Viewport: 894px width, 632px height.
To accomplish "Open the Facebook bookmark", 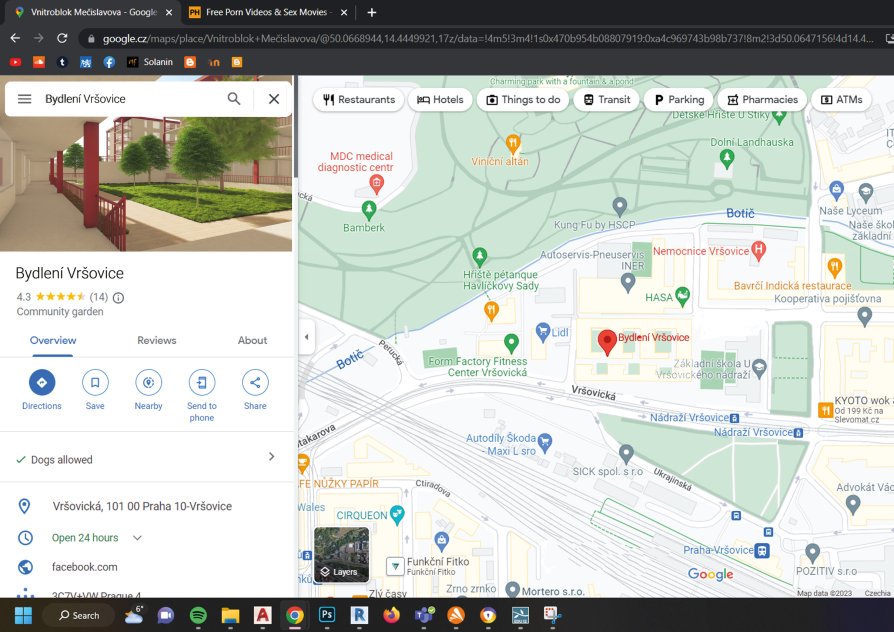I will 109,62.
